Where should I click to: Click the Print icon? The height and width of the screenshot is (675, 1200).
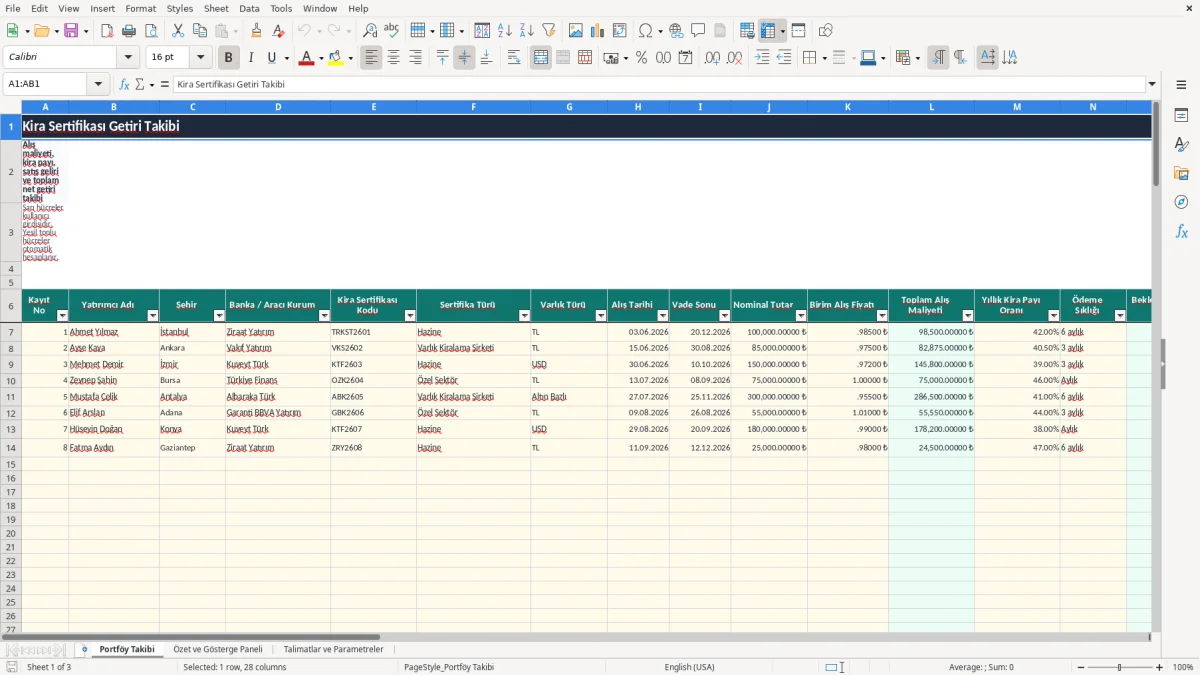pos(129,31)
